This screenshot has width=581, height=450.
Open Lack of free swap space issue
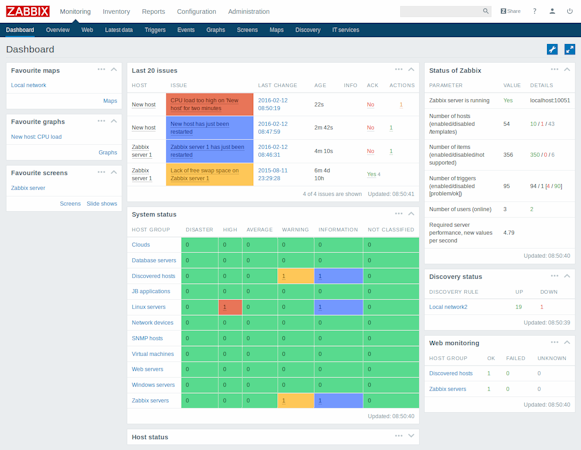pos(205,175)
